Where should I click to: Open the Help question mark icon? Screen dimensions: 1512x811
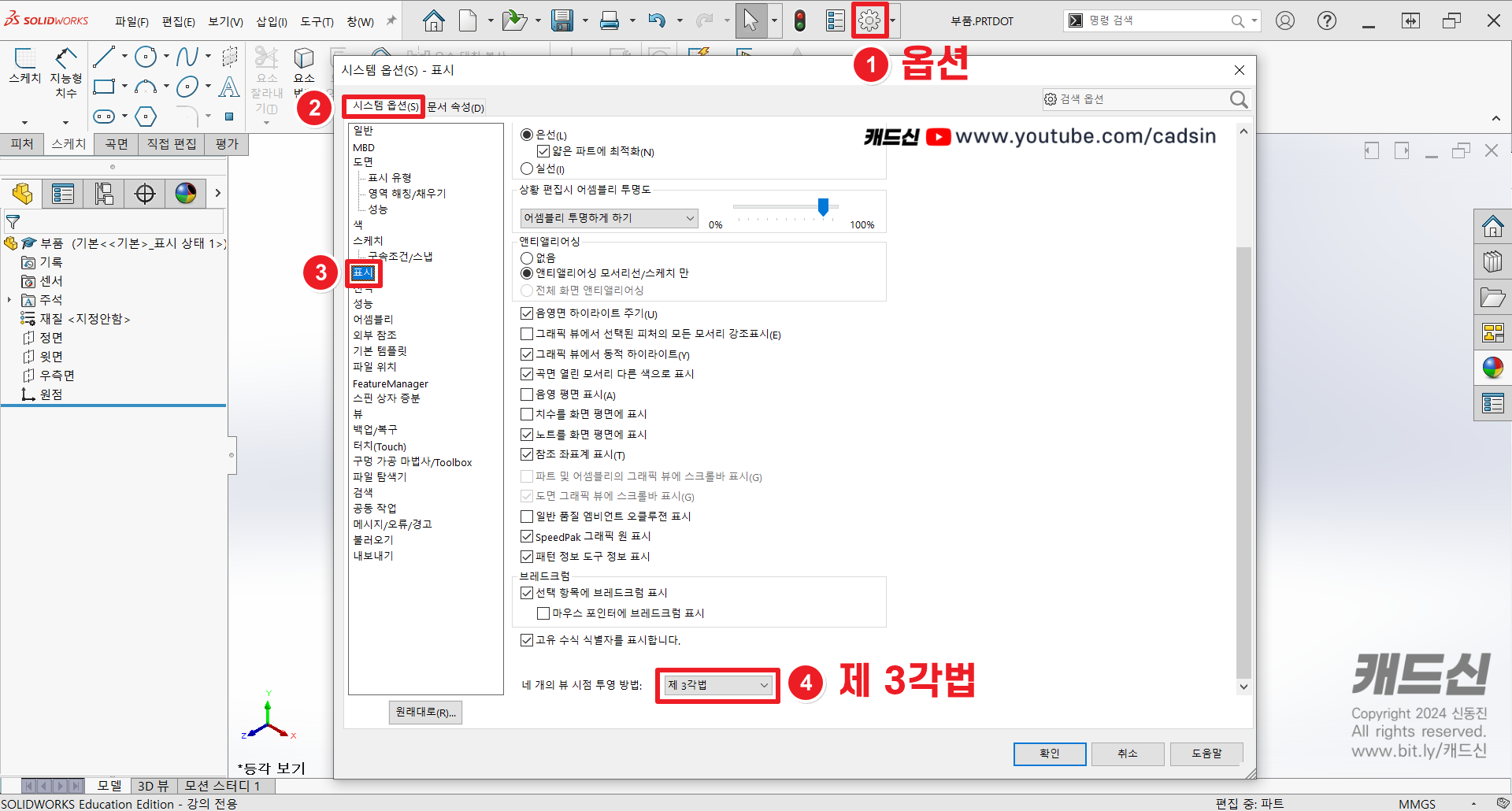pyautogui.click(x=1327, y=20)
